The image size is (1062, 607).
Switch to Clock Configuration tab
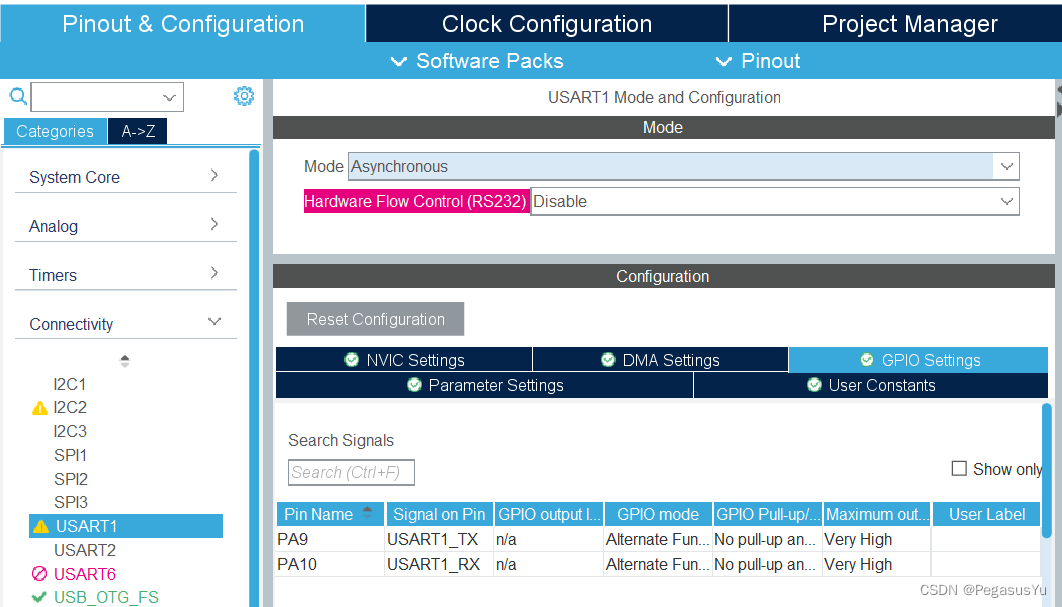(547, 24)
